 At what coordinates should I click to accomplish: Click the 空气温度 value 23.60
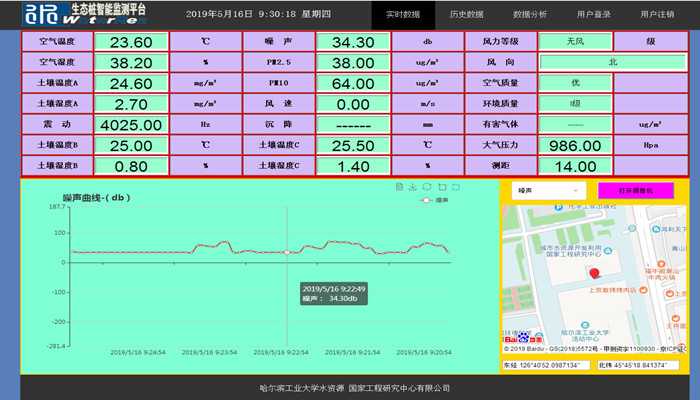(131, 42)
